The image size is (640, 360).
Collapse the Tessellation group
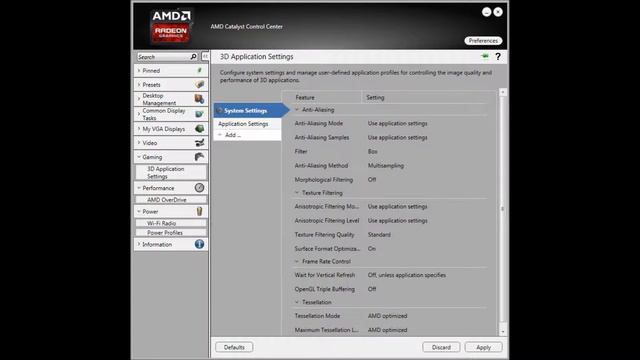coord(297,302)
